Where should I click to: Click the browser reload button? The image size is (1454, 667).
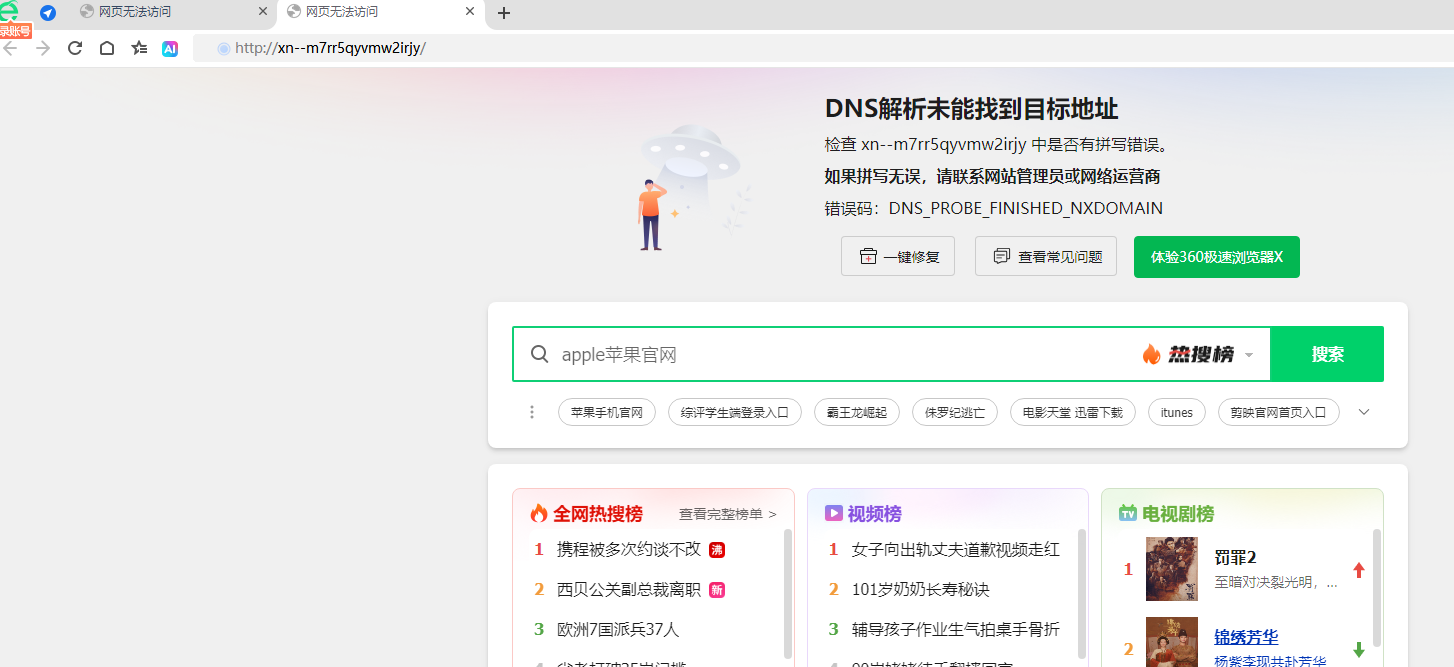(75, 48)
